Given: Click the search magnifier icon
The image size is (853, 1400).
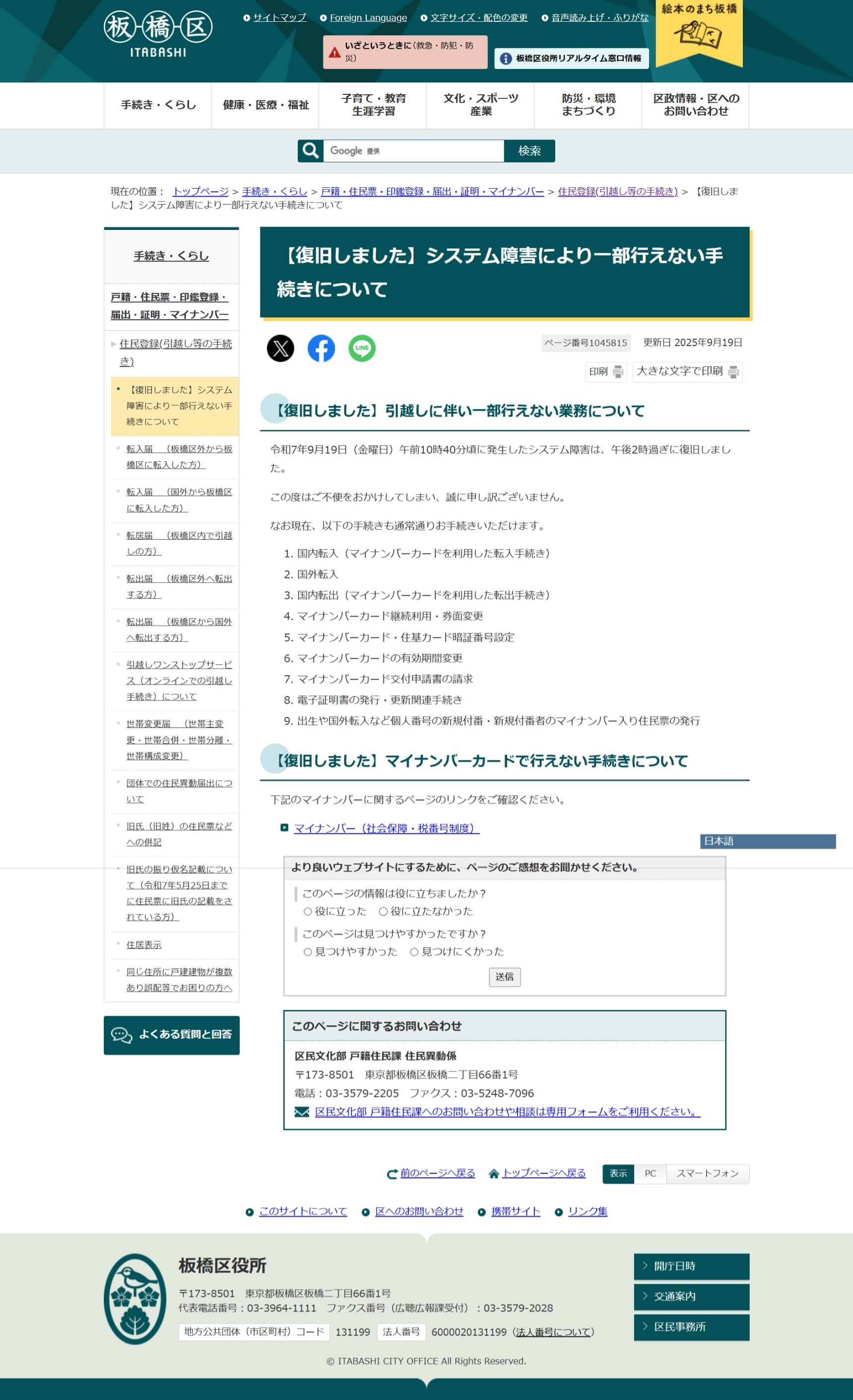Looking at the screenshot, I should pyautogui.click(x=311, y=150).
